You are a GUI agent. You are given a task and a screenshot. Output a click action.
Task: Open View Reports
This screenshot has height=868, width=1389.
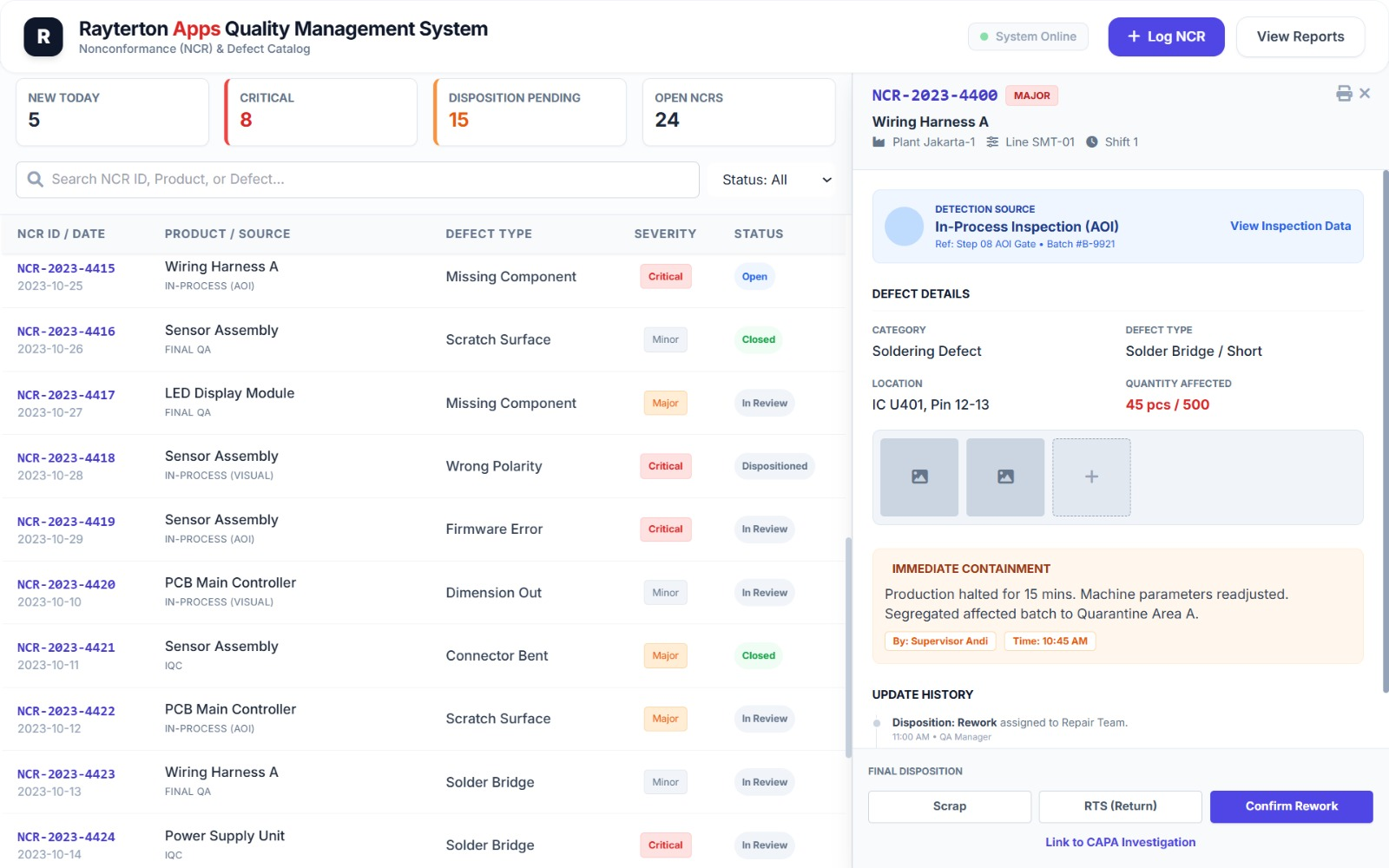coord(1300,36)
